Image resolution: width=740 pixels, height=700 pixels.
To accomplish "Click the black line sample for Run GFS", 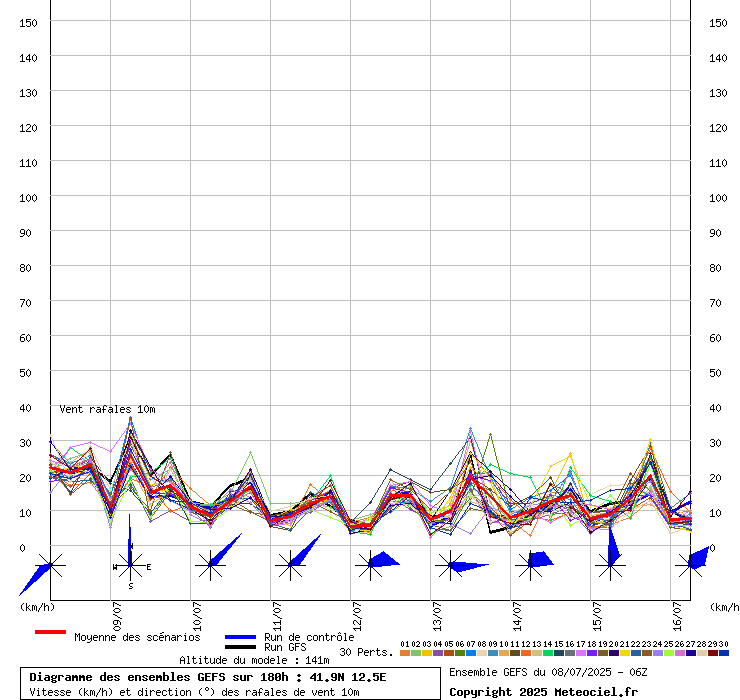I will click(240, 647).
